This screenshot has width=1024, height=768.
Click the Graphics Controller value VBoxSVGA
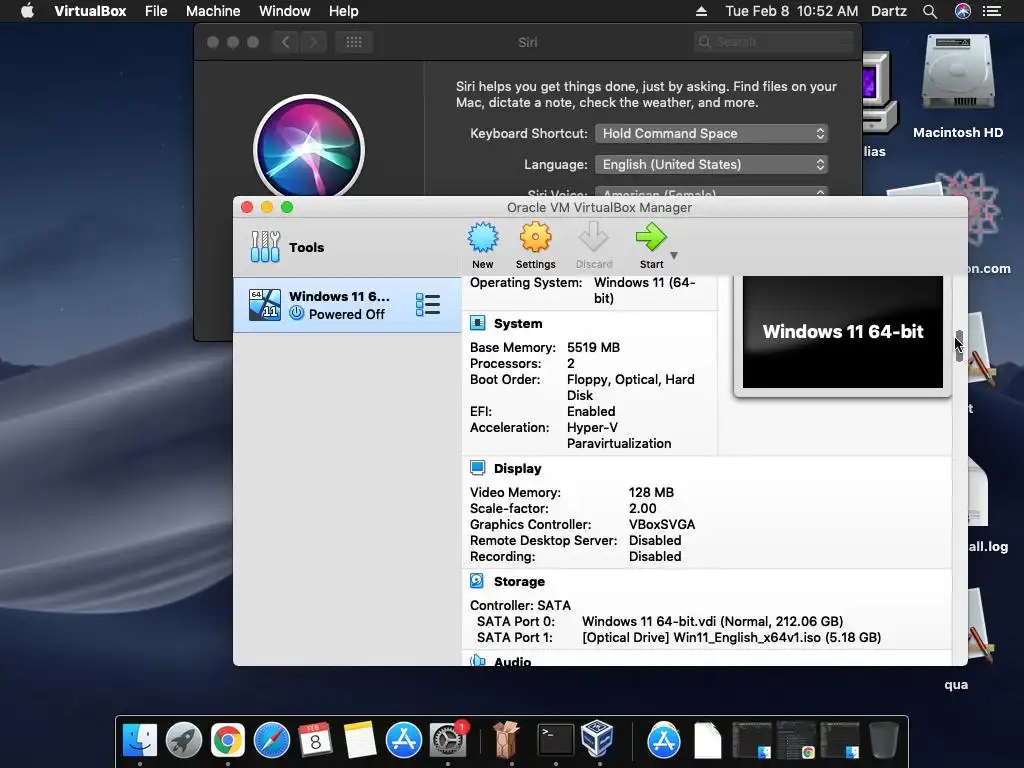coord(662,524)
